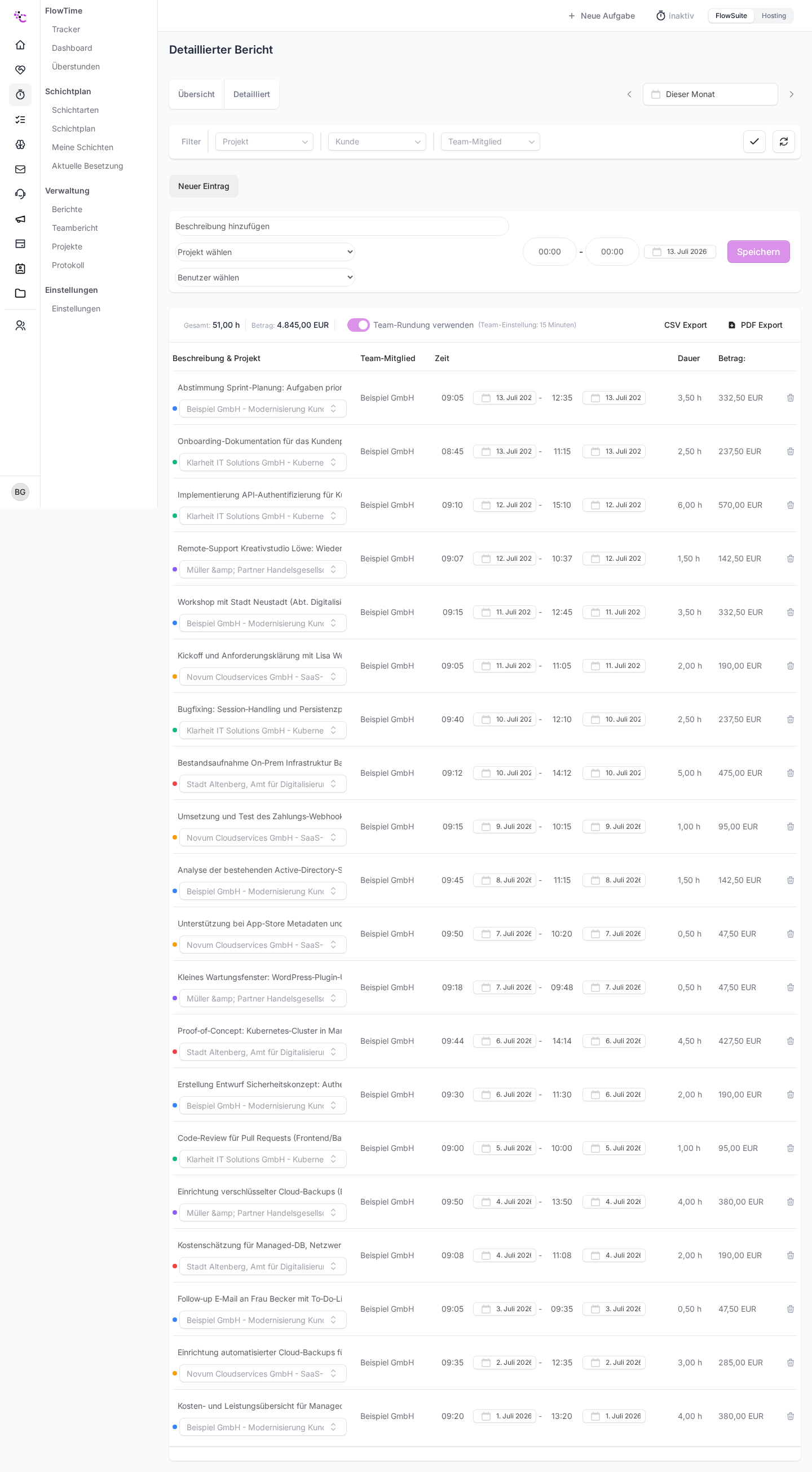Click the brain icon in sidebar
Screen dimensions: 812x1472
click(20, 144)
